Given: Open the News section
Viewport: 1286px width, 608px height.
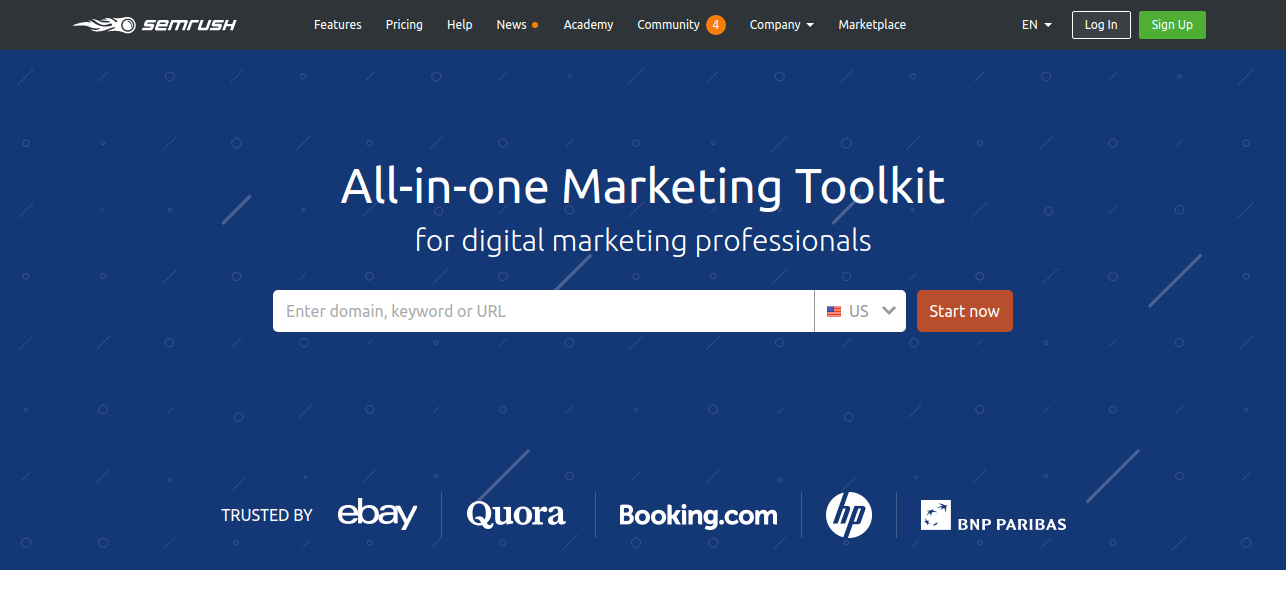Looking at the screenshot, I should pyautogui.click(x=511, y=24).
